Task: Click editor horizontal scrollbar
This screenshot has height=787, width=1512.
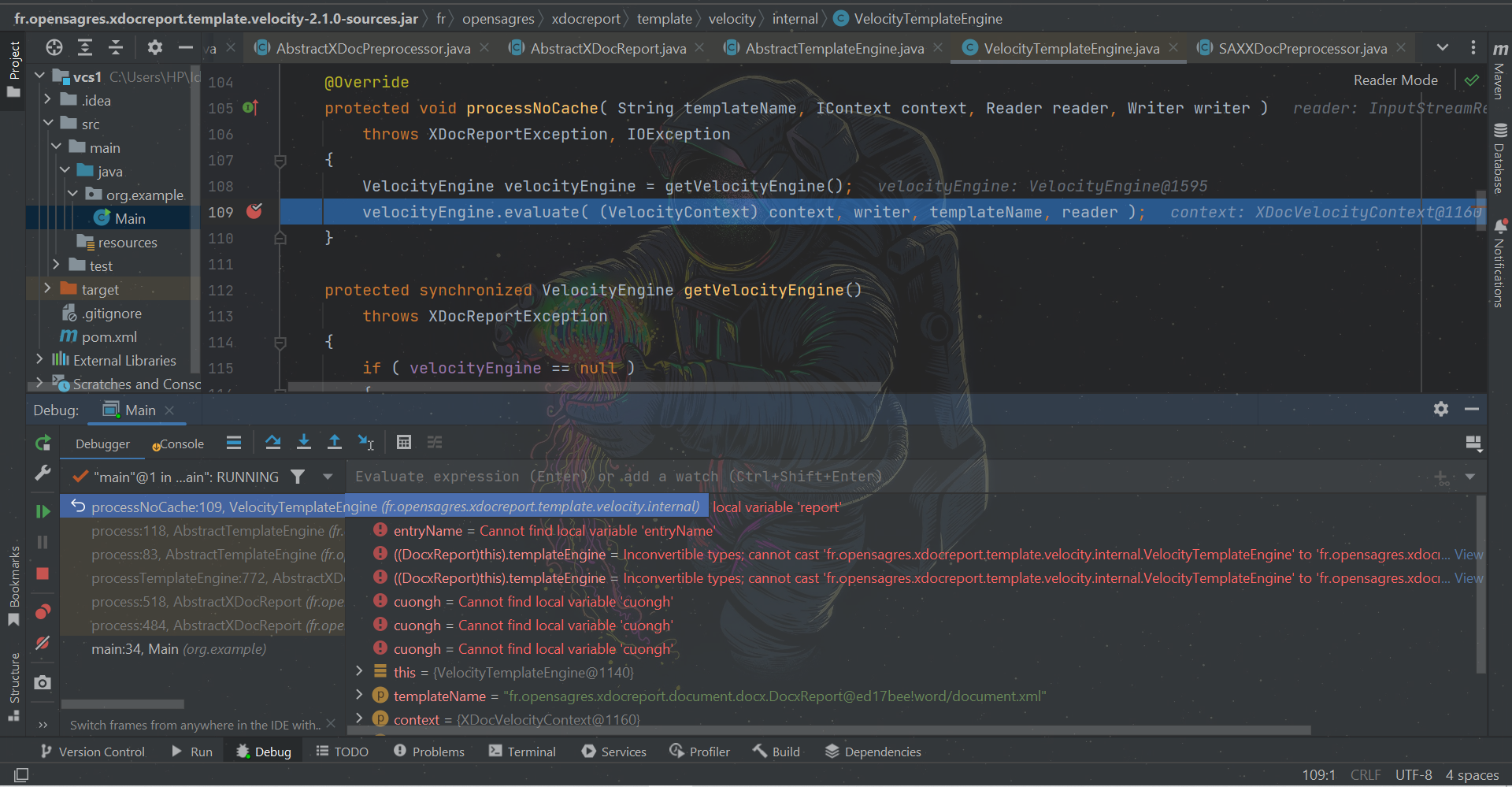Action: click(x=584, y=387)
